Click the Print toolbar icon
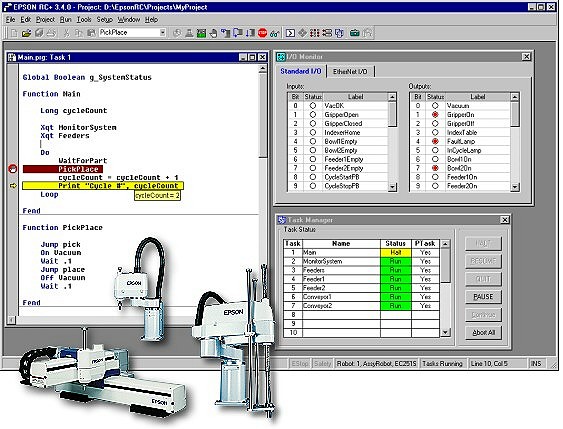The image size is (563, 429). point(51,33)
